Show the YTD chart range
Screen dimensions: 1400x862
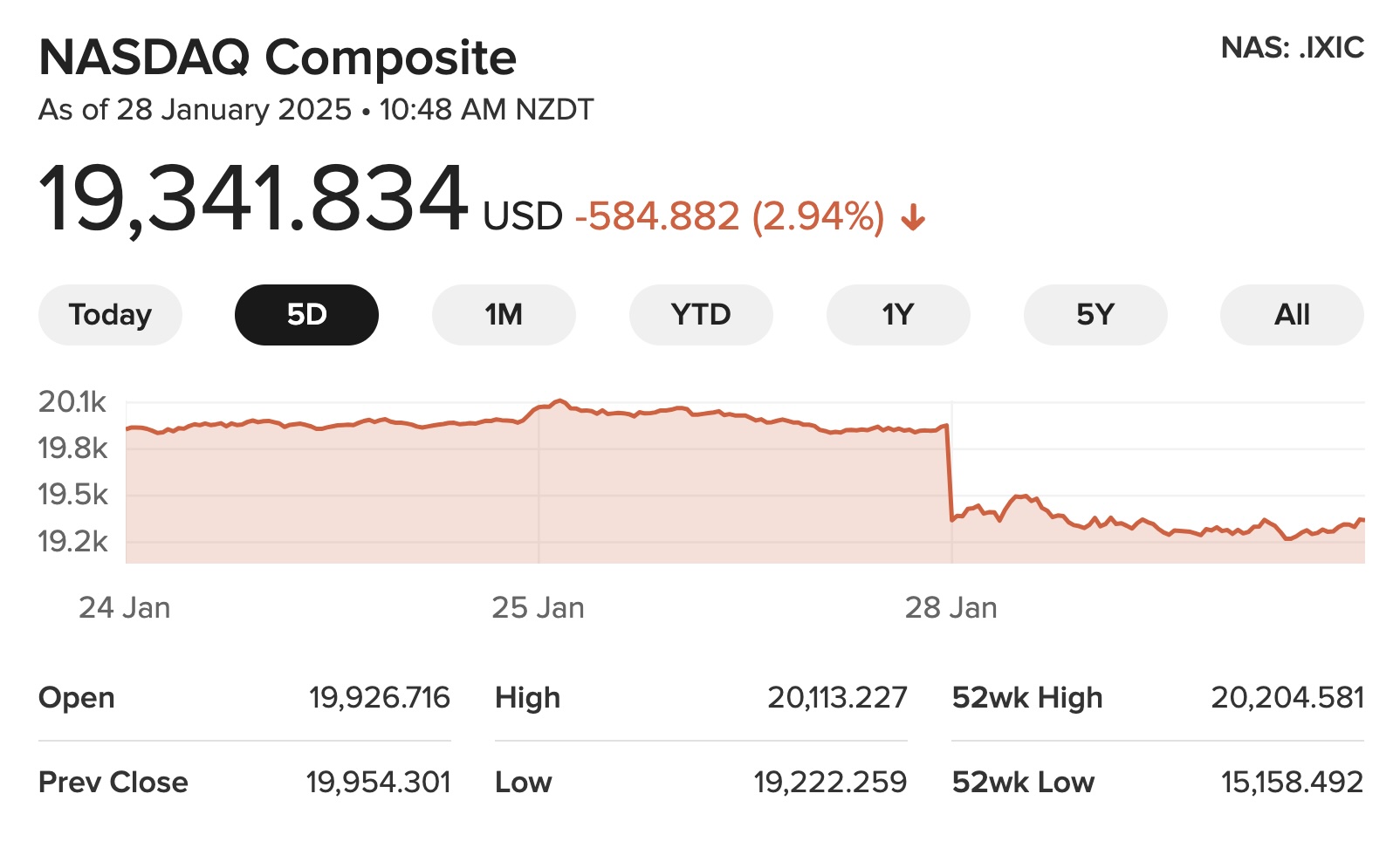(701, 315)
